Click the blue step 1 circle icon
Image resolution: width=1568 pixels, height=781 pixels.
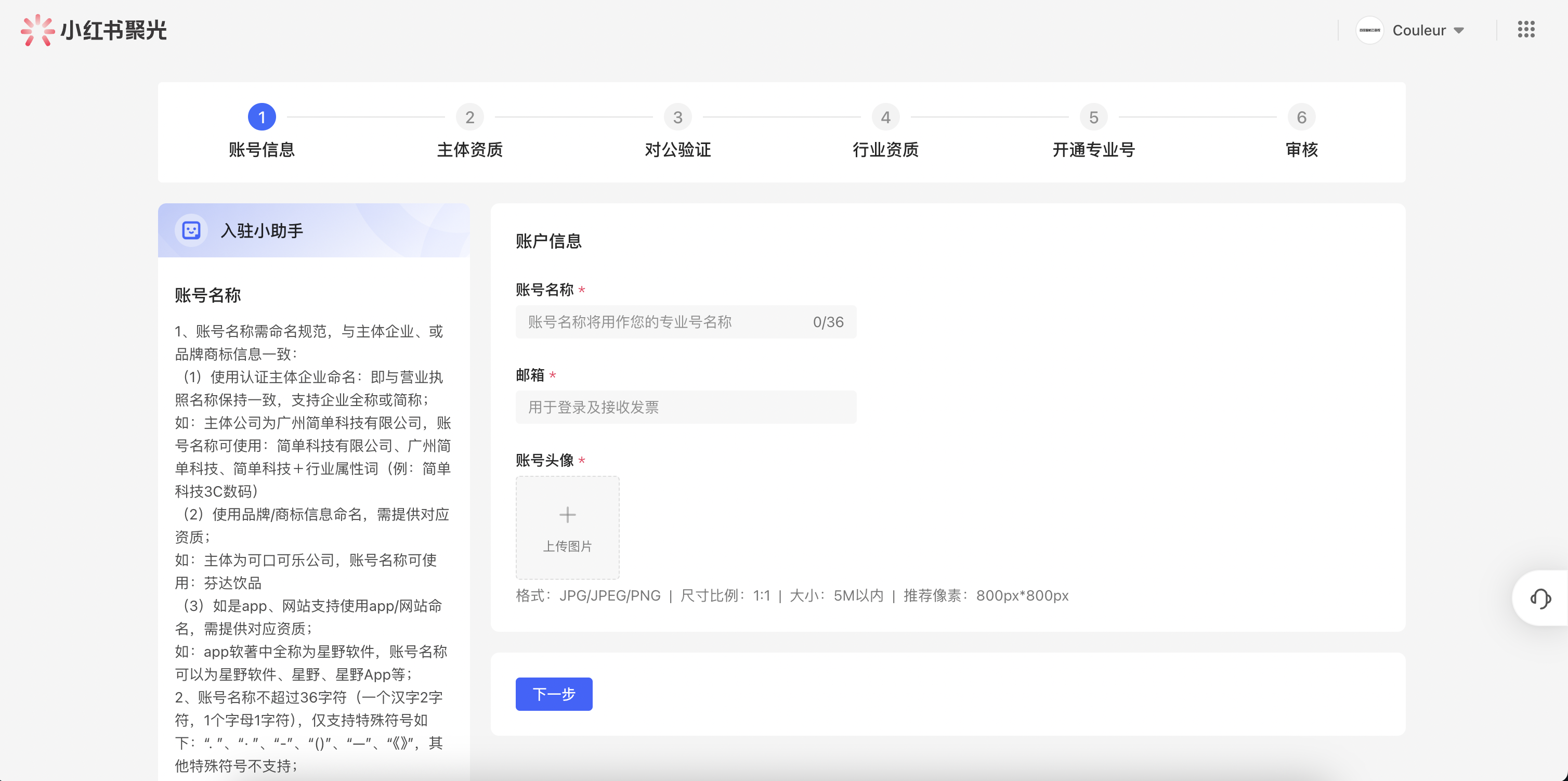pos(263,117)
